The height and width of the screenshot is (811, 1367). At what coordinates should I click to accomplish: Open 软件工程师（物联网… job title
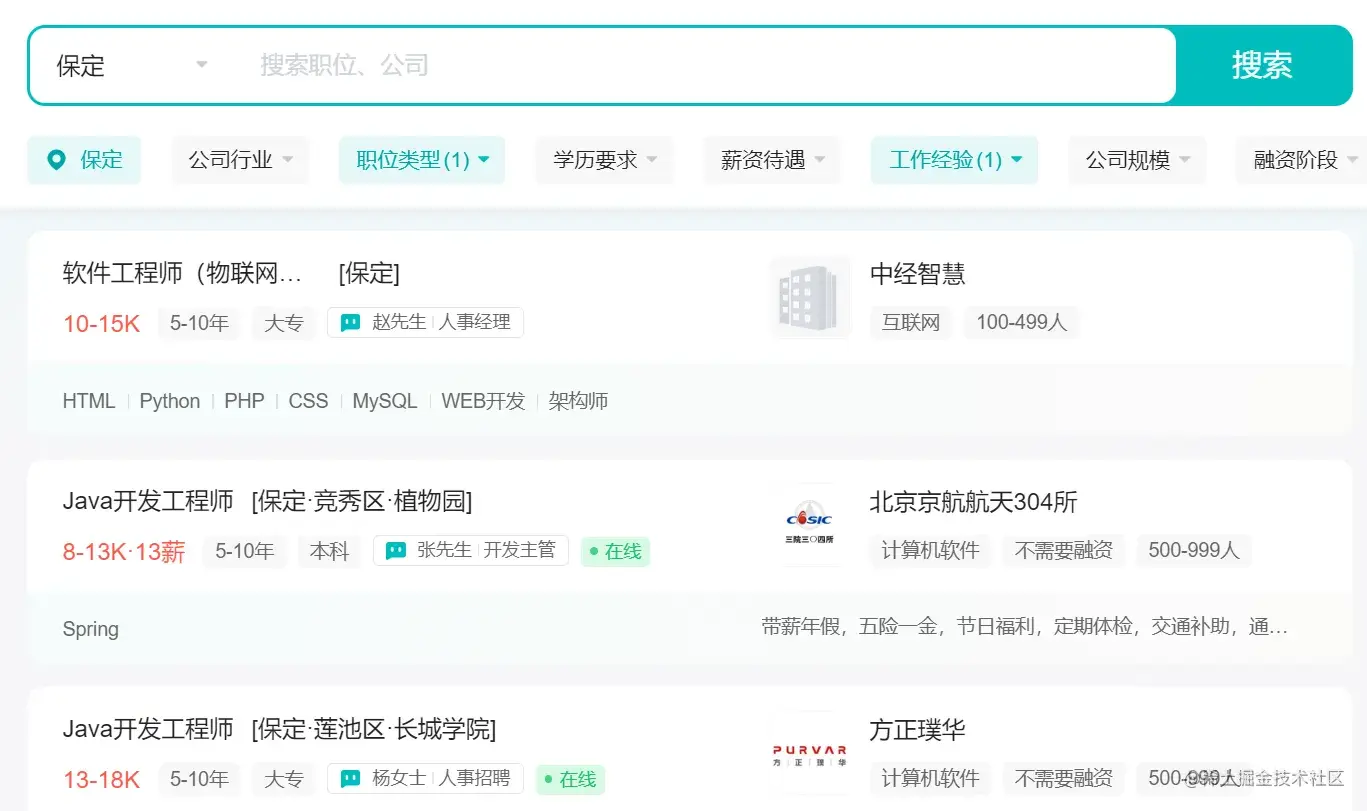tap(182, 274)
